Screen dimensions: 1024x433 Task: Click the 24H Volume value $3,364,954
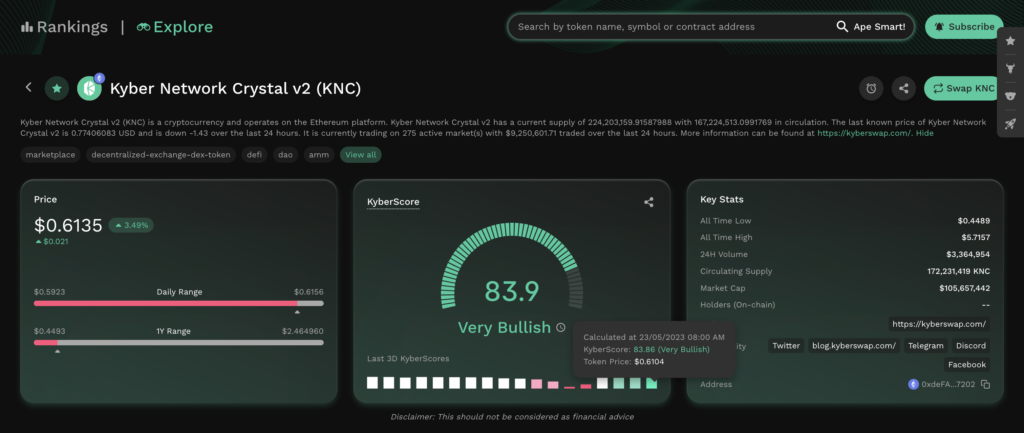point(968,254)
